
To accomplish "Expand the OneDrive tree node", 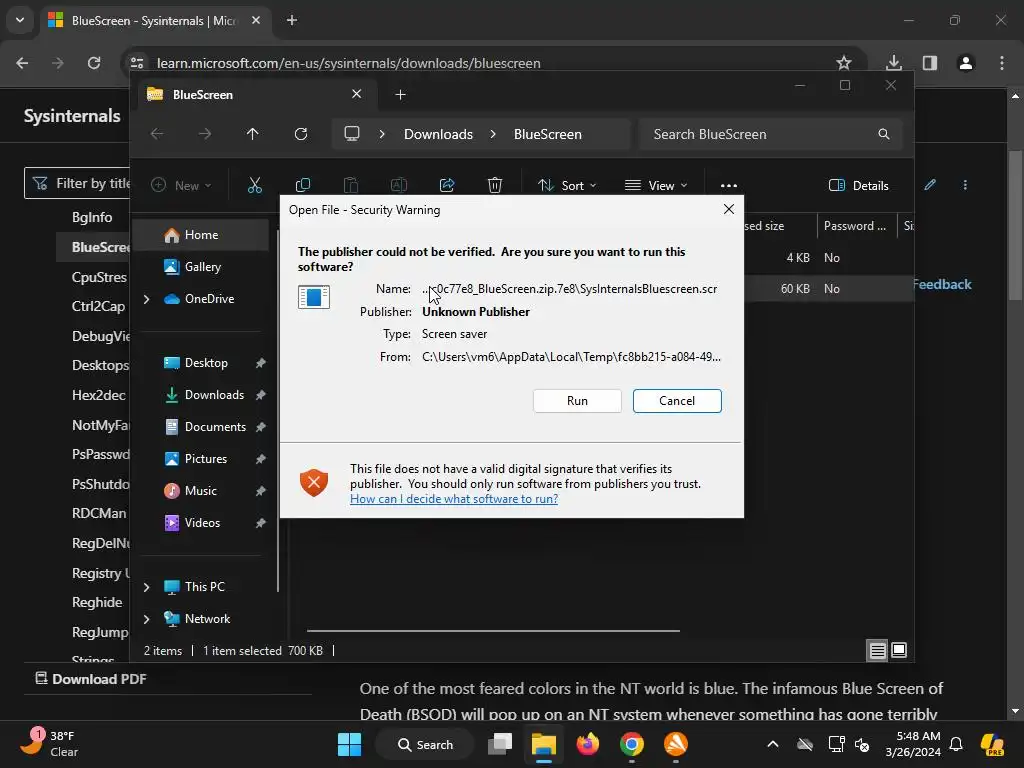I will tap(146, 299).
